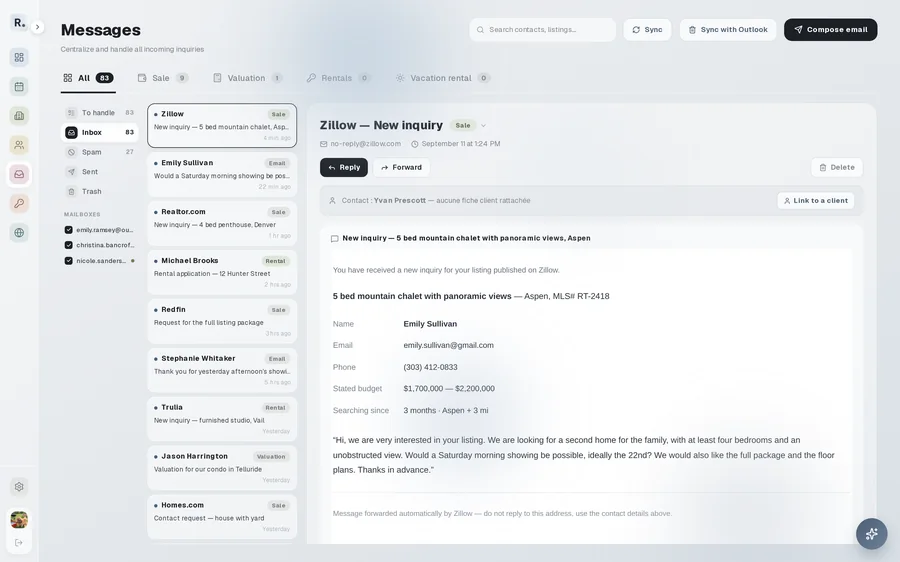
Task: Open the Homes.com contact request message
Action: click(x=222, y=517)
